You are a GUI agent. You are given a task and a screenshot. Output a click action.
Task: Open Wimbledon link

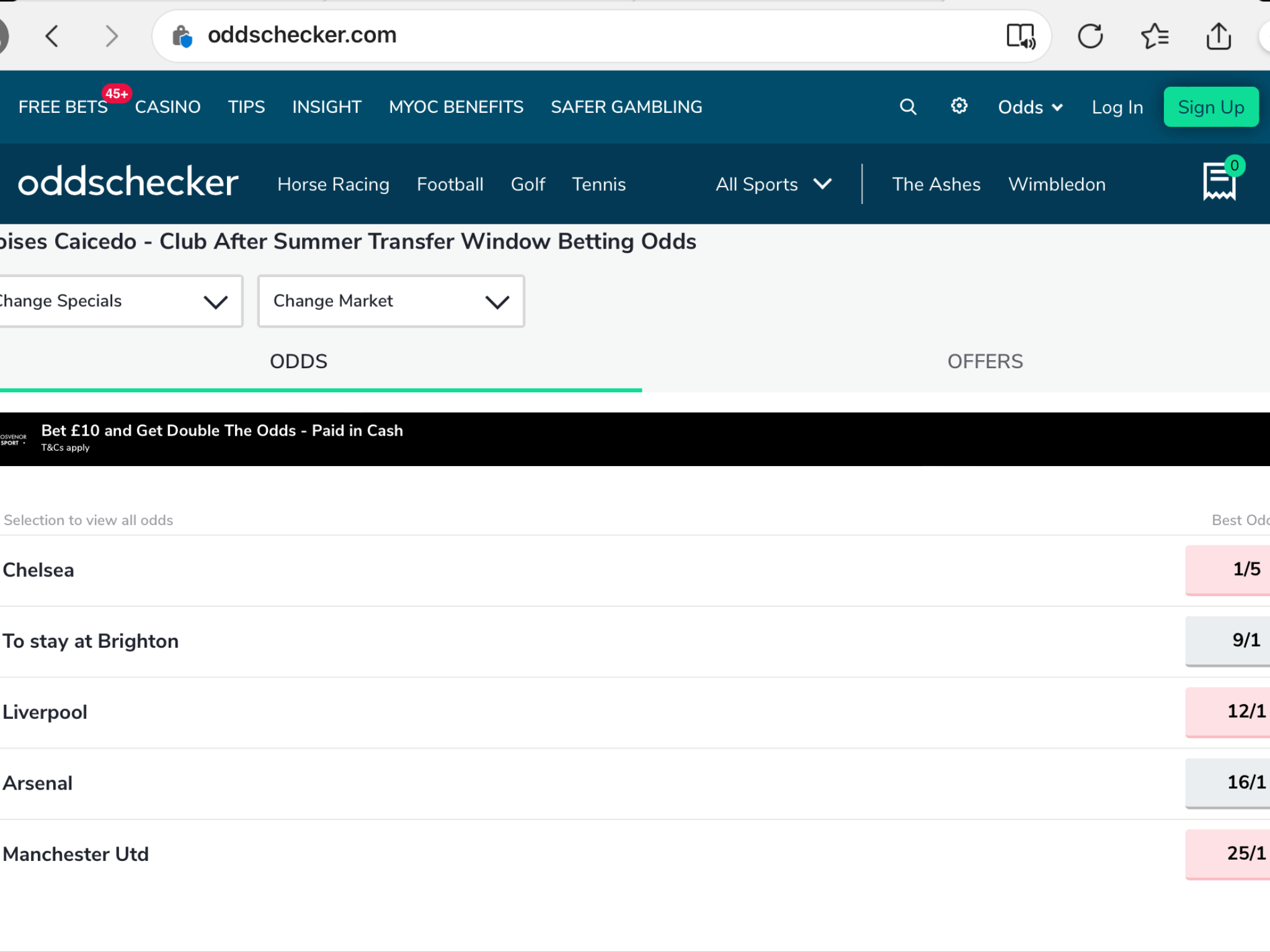click(x=1057, y=184)
